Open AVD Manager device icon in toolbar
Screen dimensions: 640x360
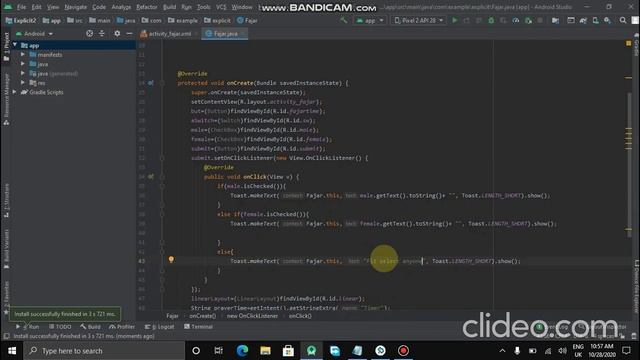click(596, 20)
